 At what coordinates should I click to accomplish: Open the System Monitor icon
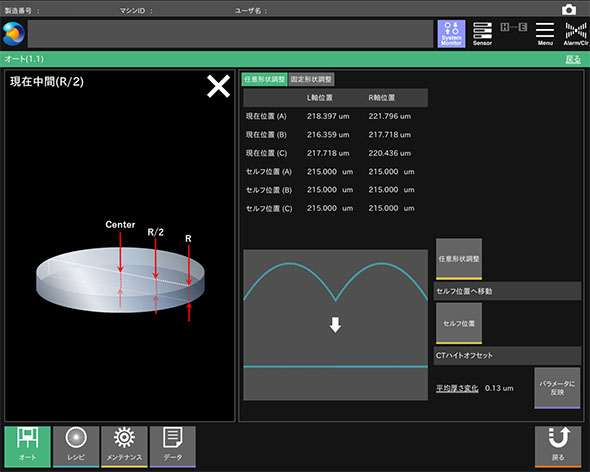click(x=451, y=34)
